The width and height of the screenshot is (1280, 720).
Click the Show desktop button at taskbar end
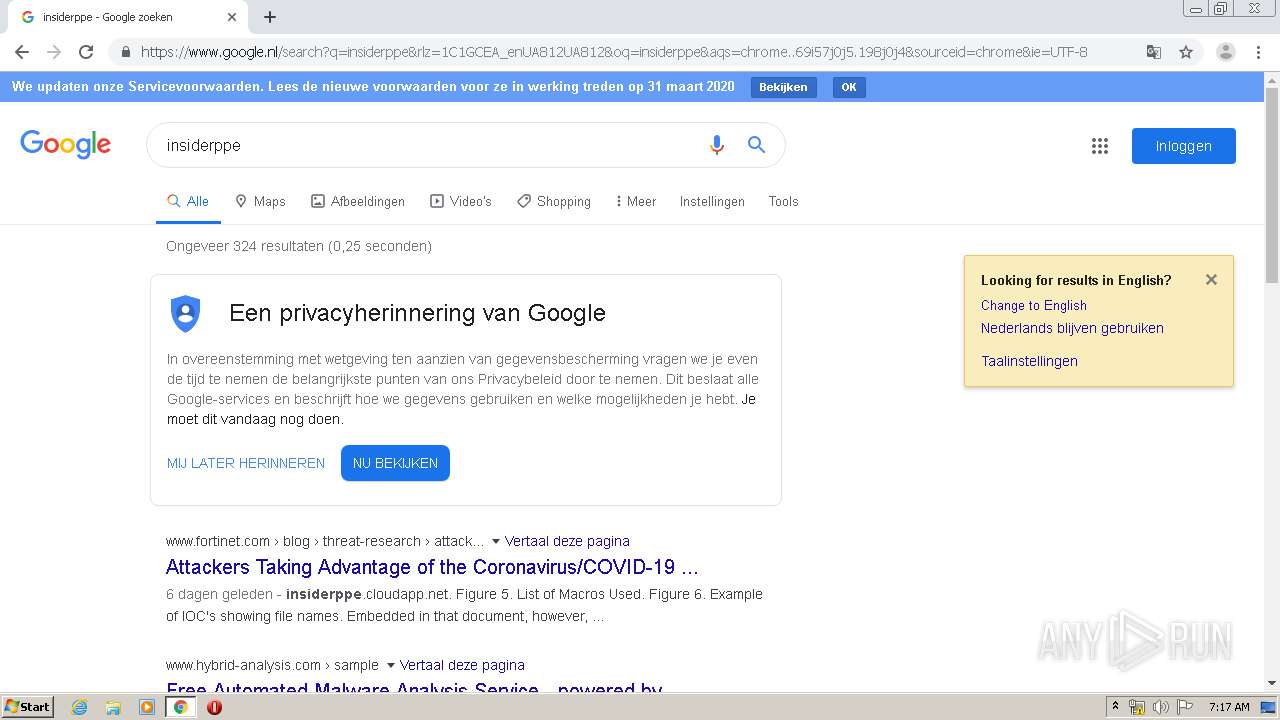(x=1268, y=707)
